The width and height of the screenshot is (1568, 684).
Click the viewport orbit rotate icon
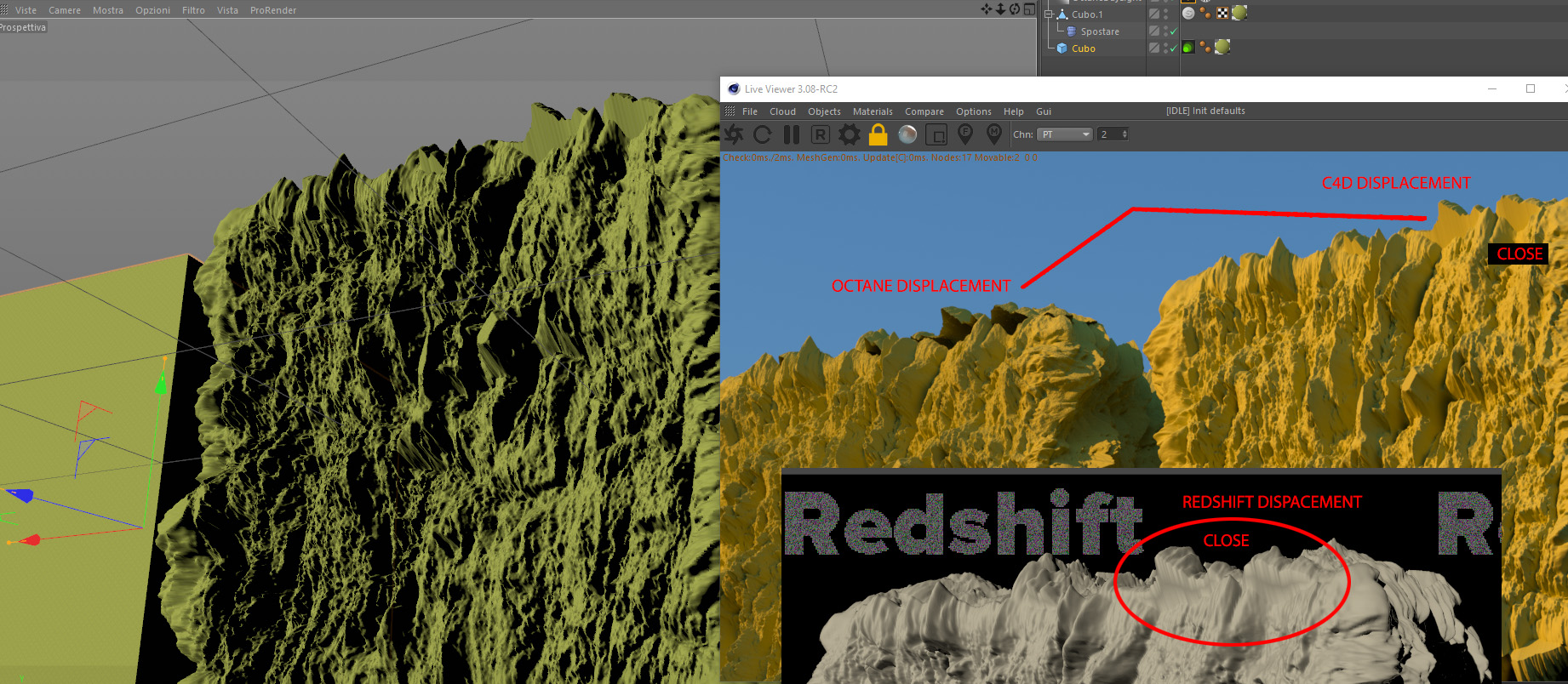click(x=1015, y=9)
